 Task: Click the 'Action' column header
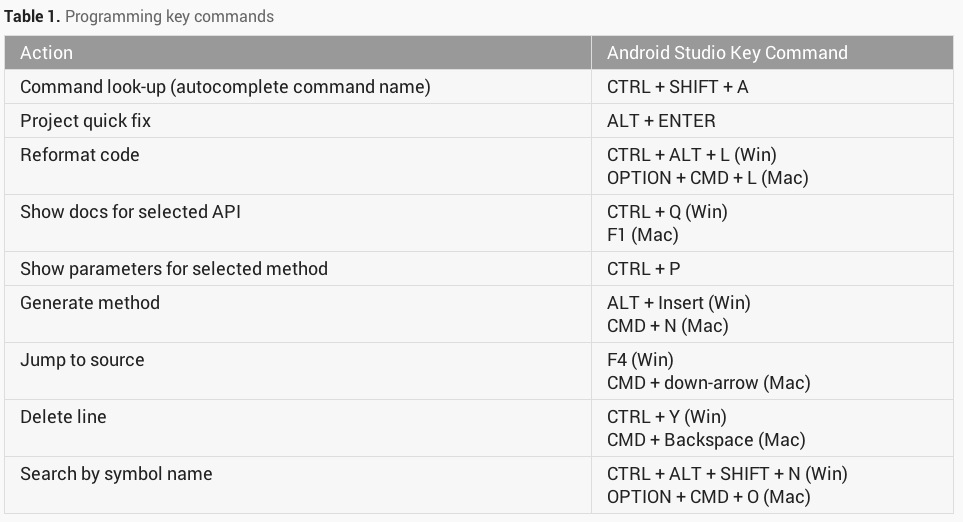pyautogui.click(x=47, y=53)
